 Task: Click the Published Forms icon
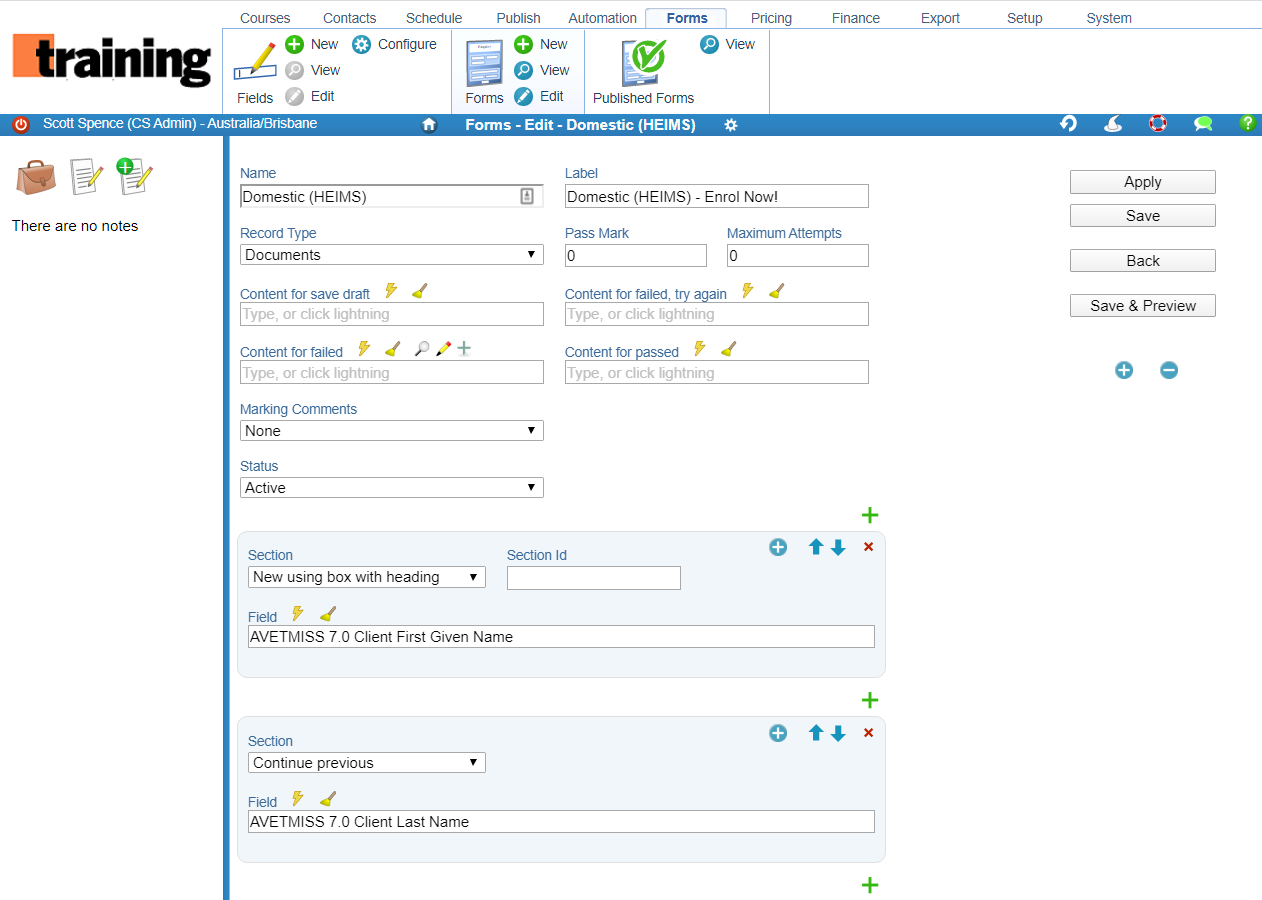[x=644, y=66]
